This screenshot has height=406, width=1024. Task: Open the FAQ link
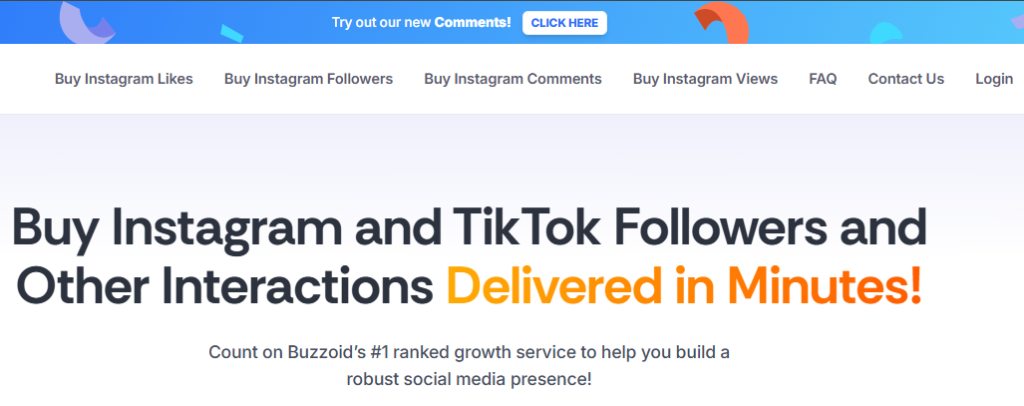coord(823,79)
